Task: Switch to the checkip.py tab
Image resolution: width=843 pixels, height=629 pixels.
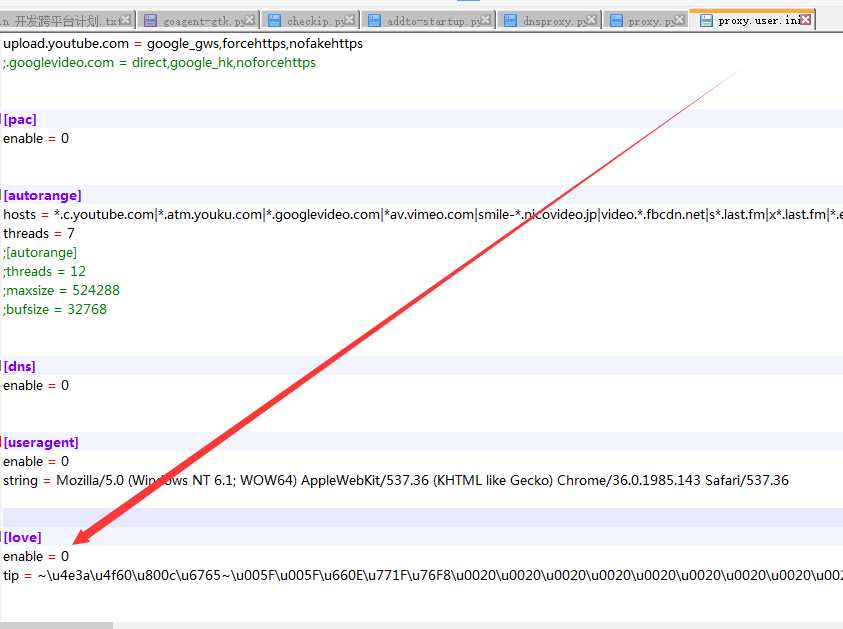Action: pyautogui.click(x=312, y=20)
